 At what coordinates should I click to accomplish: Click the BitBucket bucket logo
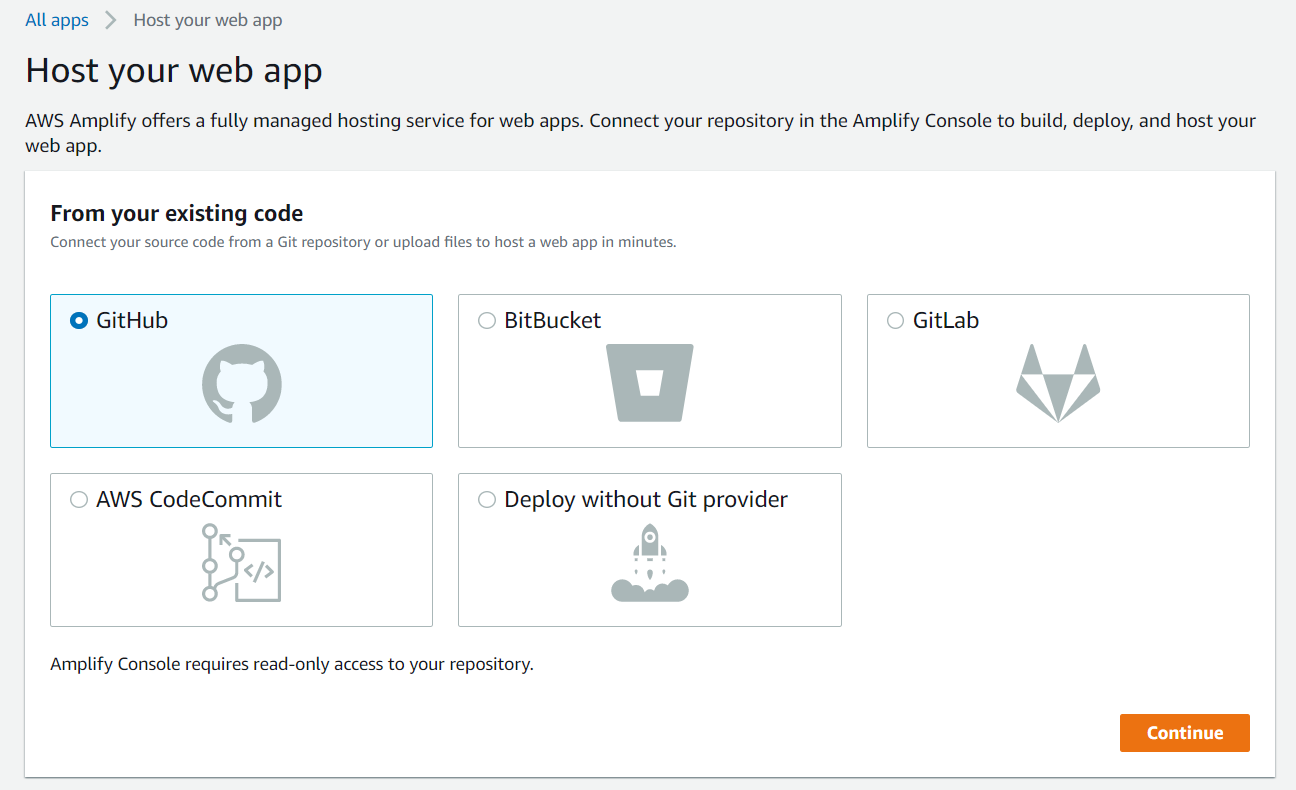(x=650, y=383)
